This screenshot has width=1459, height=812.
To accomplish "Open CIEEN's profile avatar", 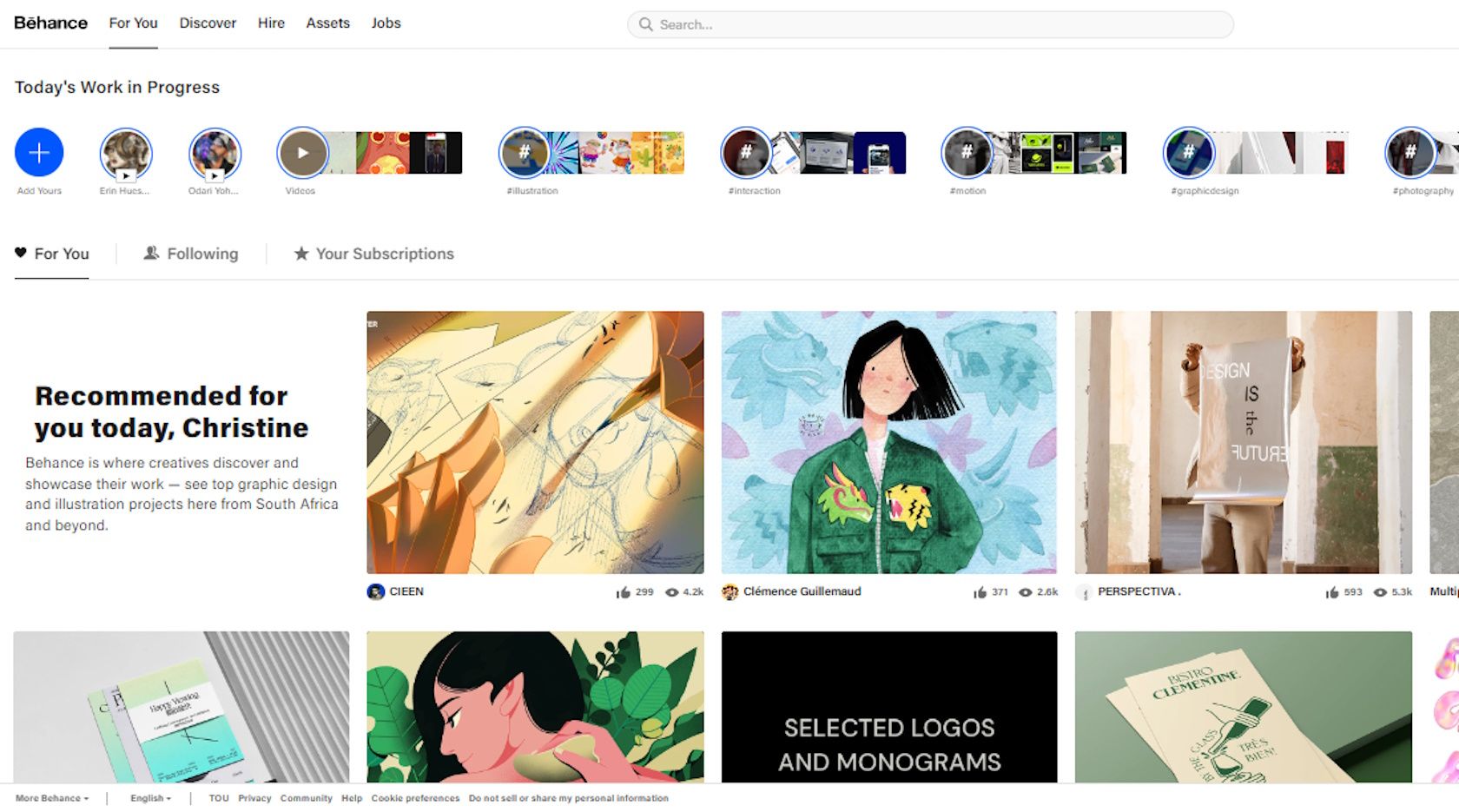I will tap(376, 591).
